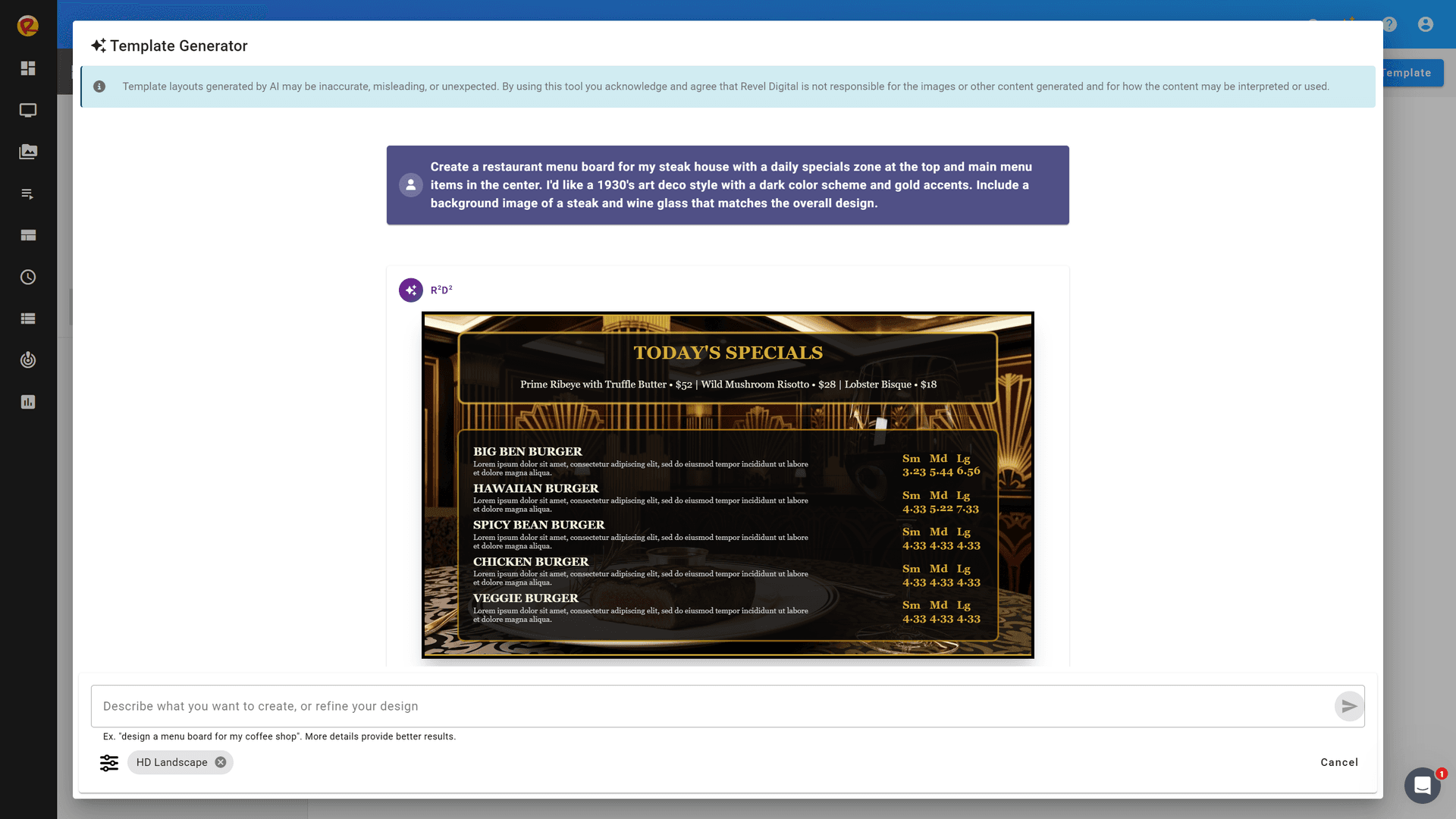Open the devices monitor icon in sidebar
1456x819 pixels.
(28, 111)
